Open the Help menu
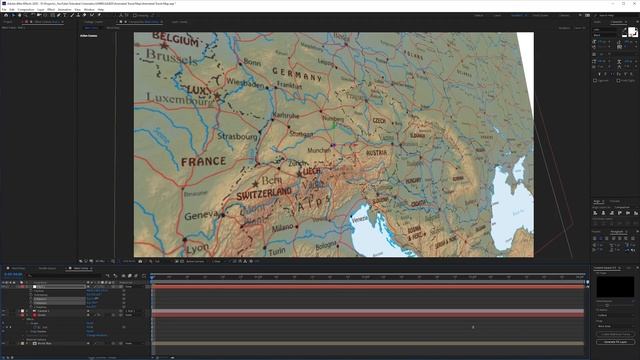Image resolution: width=640 pixels, height=360 pixels. click(x=100, y=9)
